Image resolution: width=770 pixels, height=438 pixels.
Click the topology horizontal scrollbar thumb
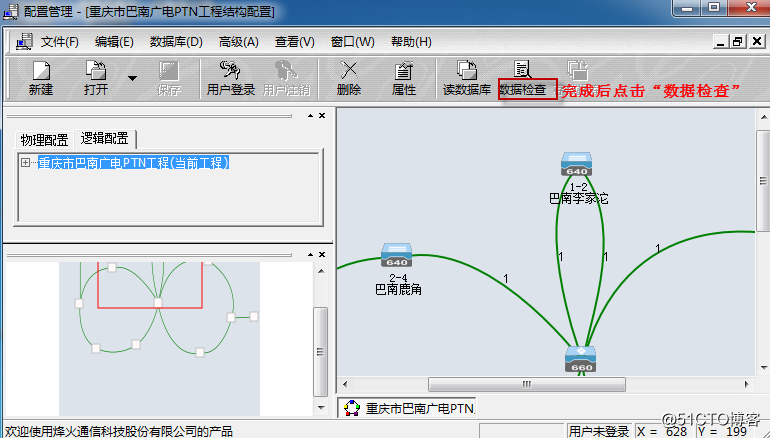click(527, 384)
